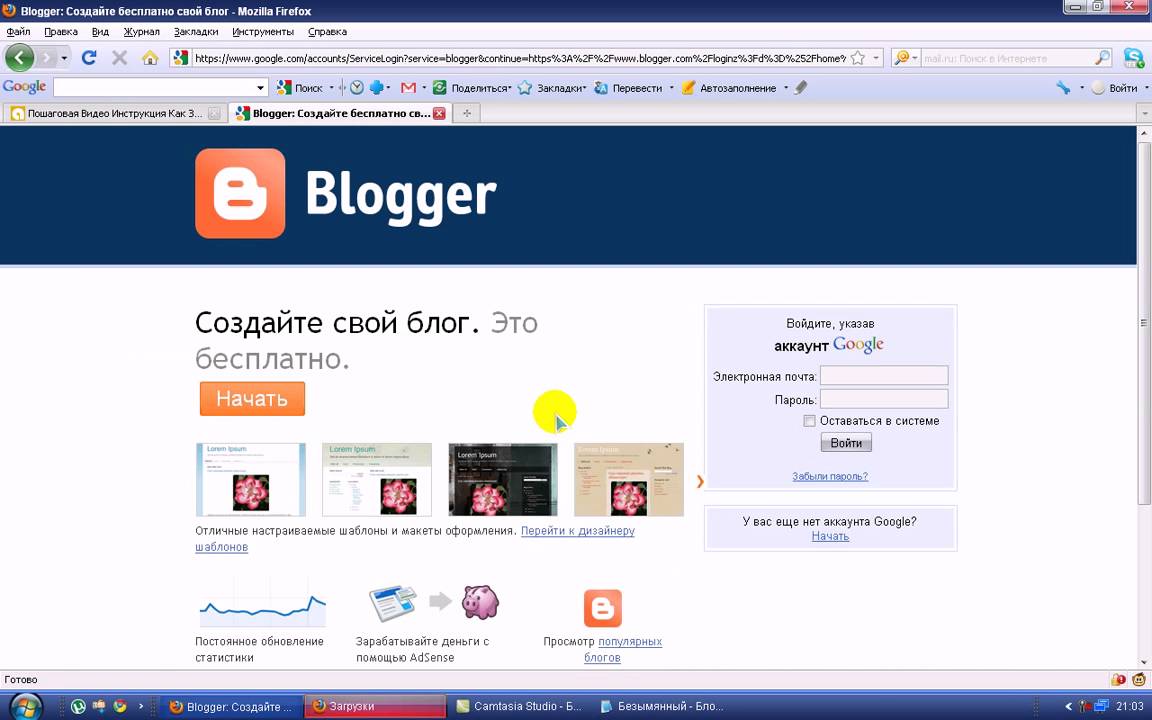Expand the Google Toolbar search box dropdown

pos(260,87)
